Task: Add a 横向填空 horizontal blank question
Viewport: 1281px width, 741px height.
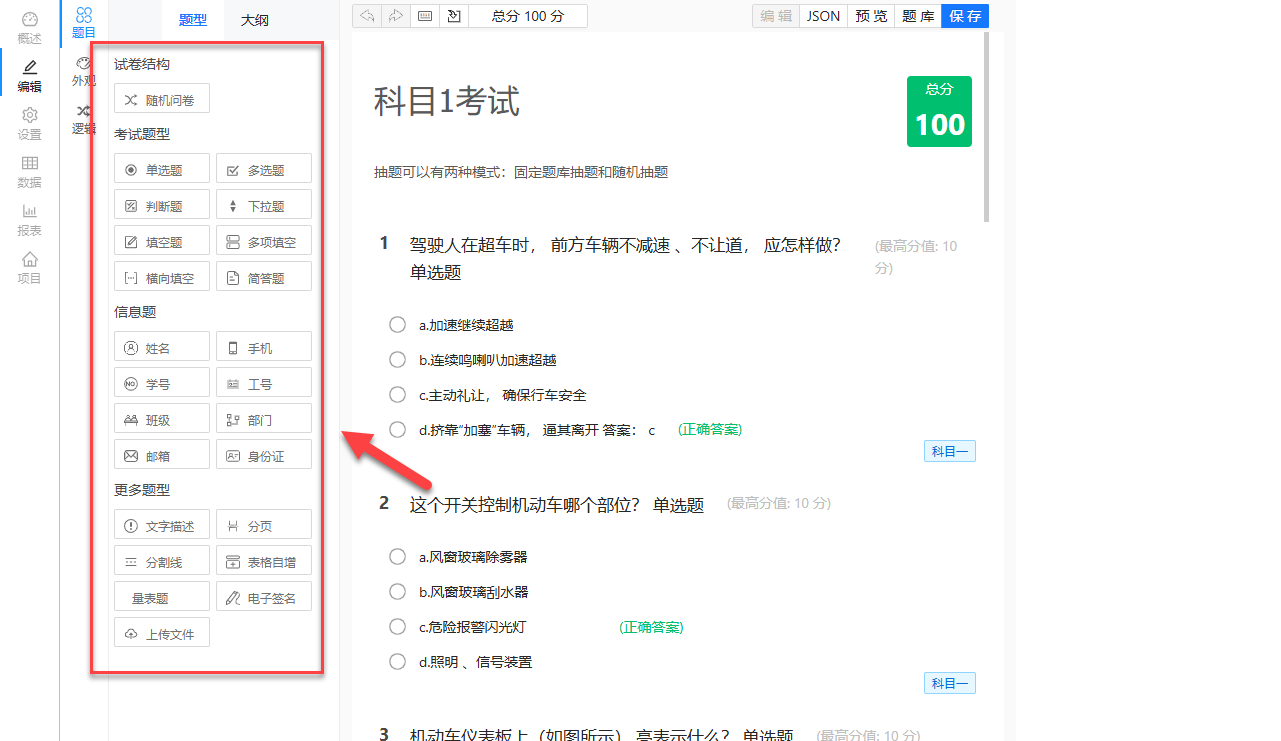Action: click(x=162, y=277)
